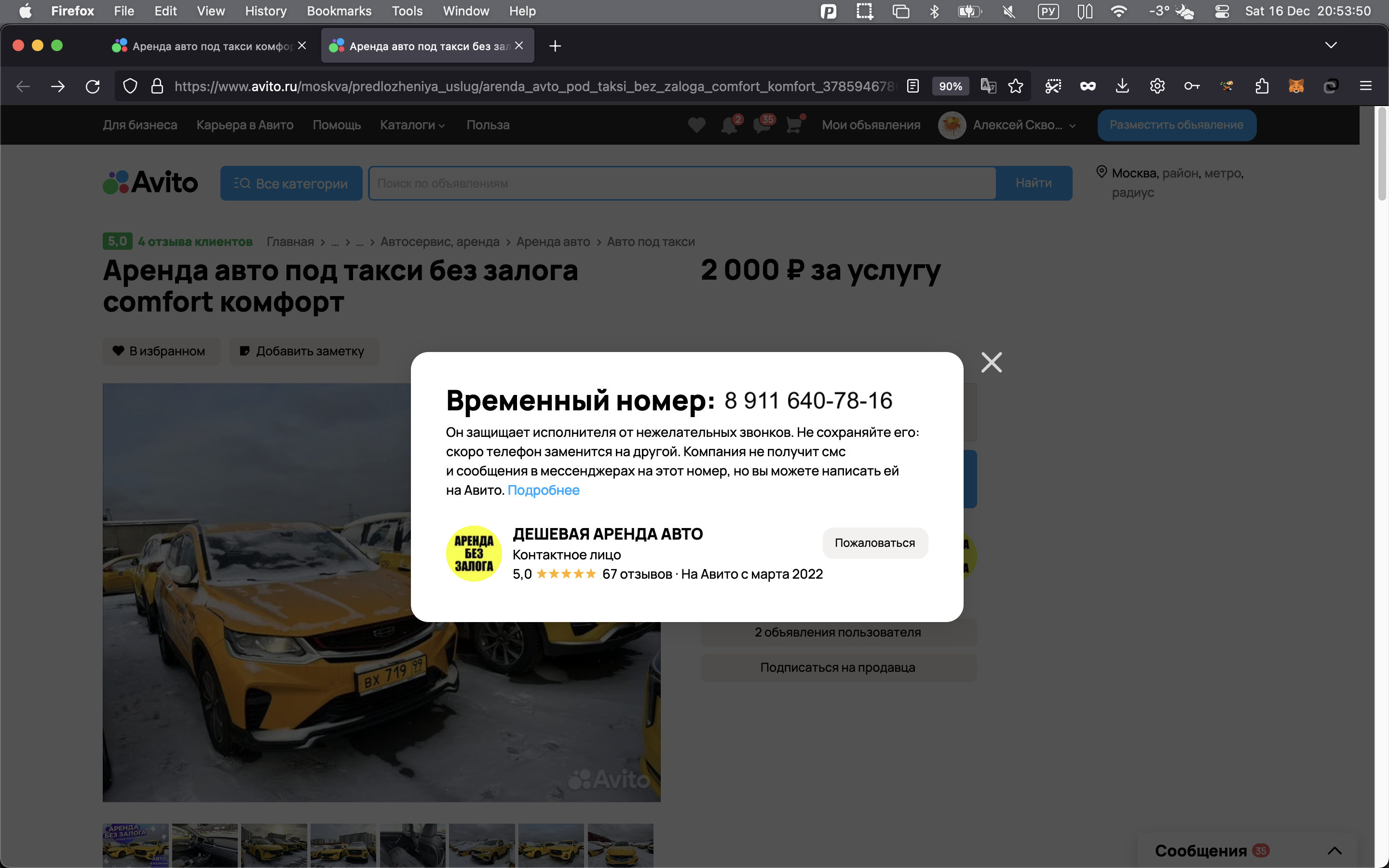
Task: Bookmark this page with the star icon
Action: (1015, 86)
